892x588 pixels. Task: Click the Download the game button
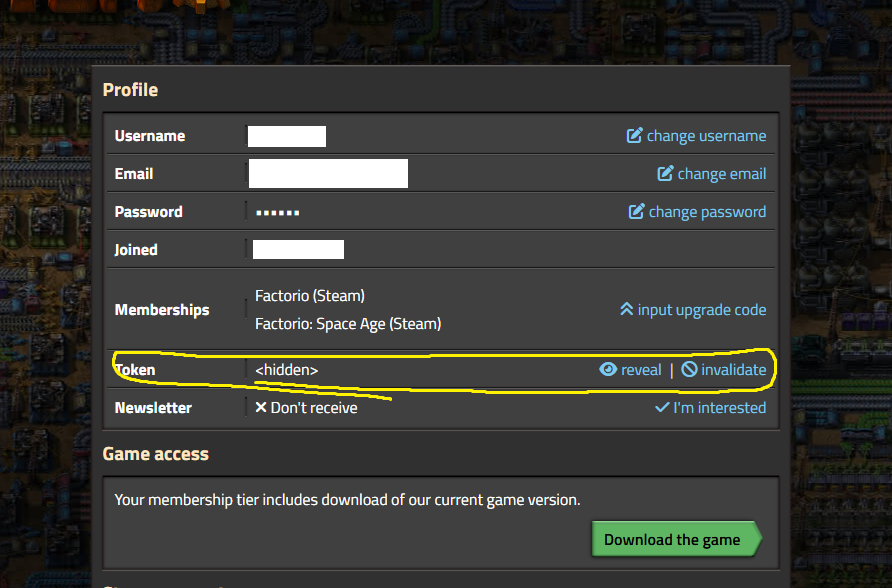click(676, 539)
